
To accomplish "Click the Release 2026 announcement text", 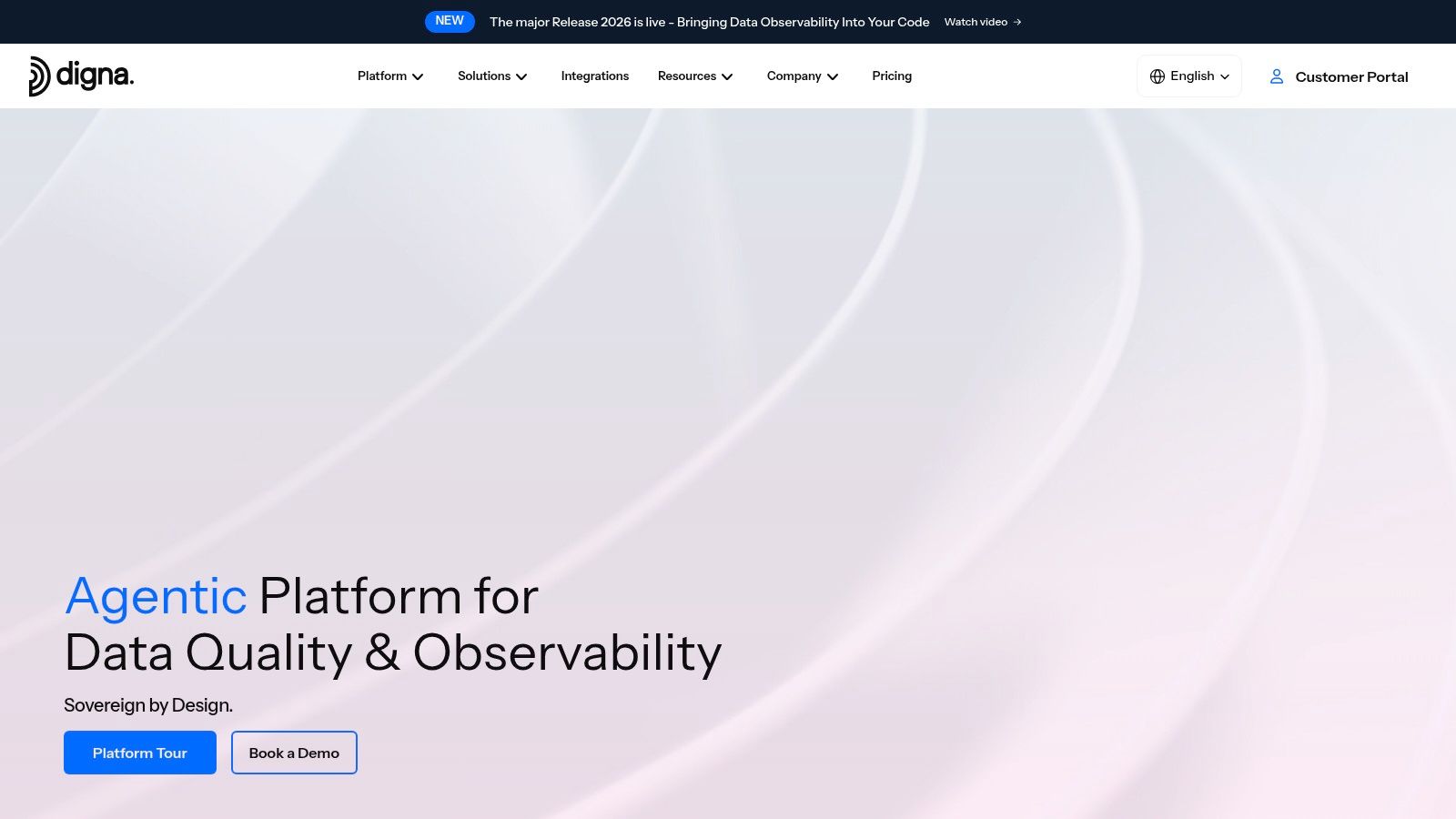I will click(x=710, y=22).
